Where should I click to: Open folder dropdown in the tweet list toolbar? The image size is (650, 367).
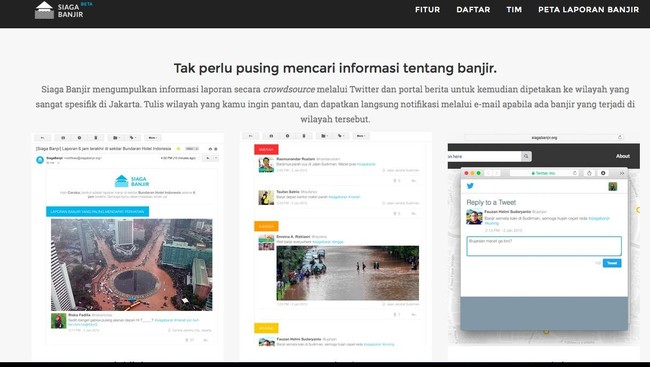pyautogui.click(x=324, y=136)
